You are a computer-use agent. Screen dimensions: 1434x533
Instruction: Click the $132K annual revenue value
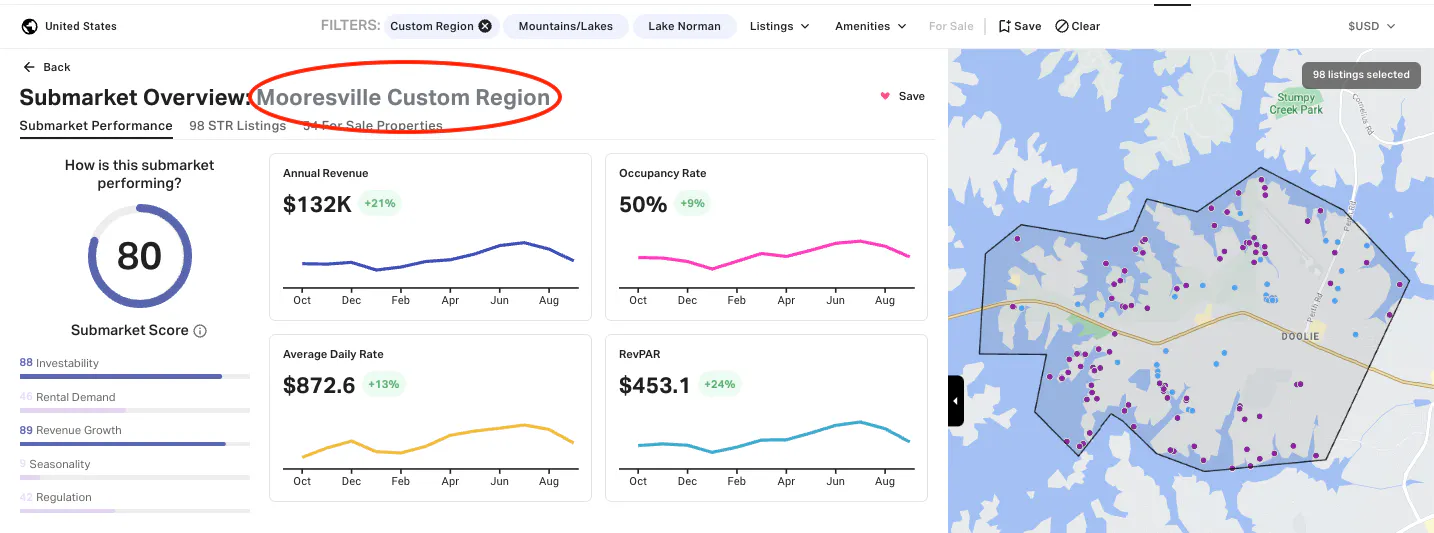317,204
